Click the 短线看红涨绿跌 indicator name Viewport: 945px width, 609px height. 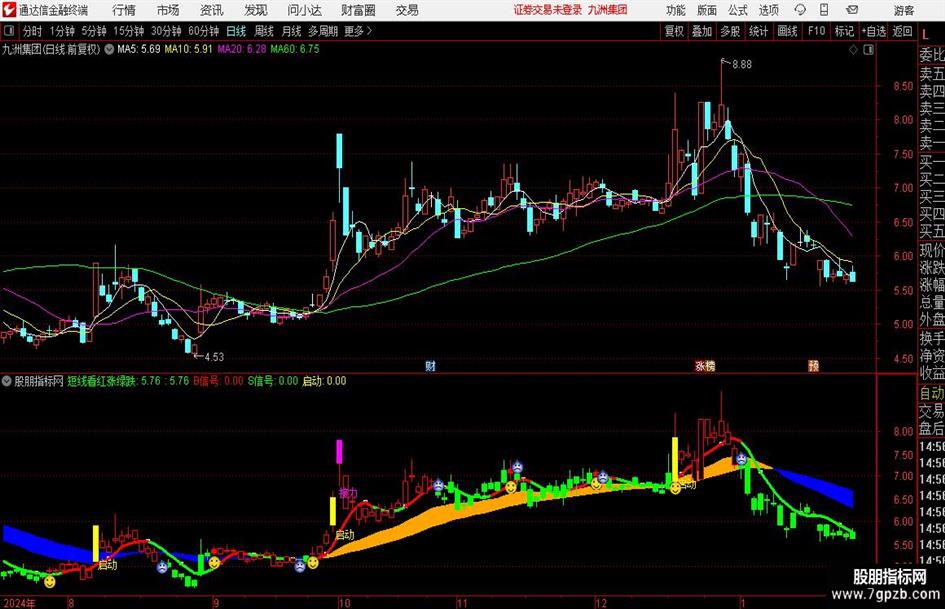point(101,381)
